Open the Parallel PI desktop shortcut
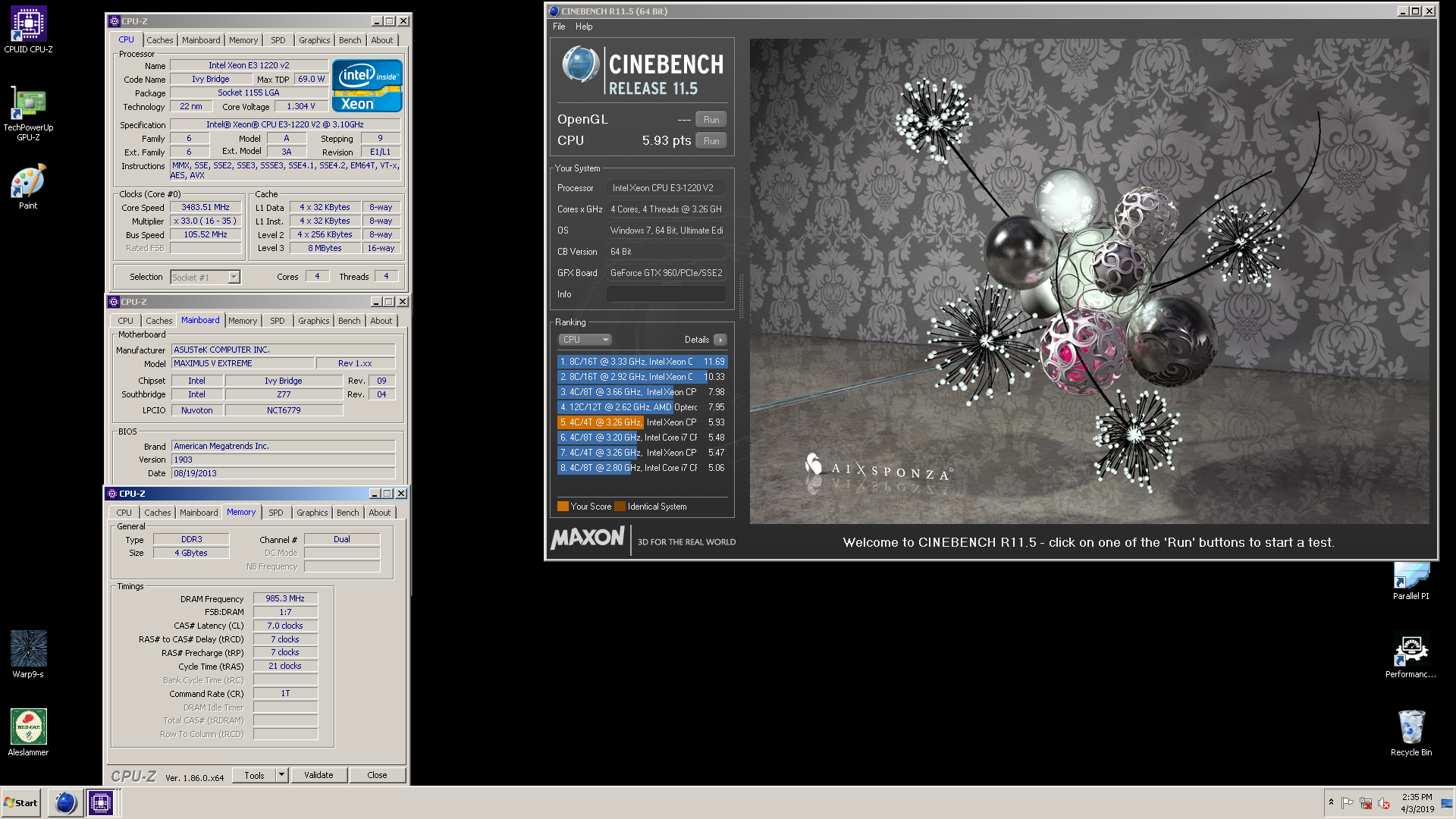The height and width of the screenshot is (819, 1456). (x=1410, y=581)
